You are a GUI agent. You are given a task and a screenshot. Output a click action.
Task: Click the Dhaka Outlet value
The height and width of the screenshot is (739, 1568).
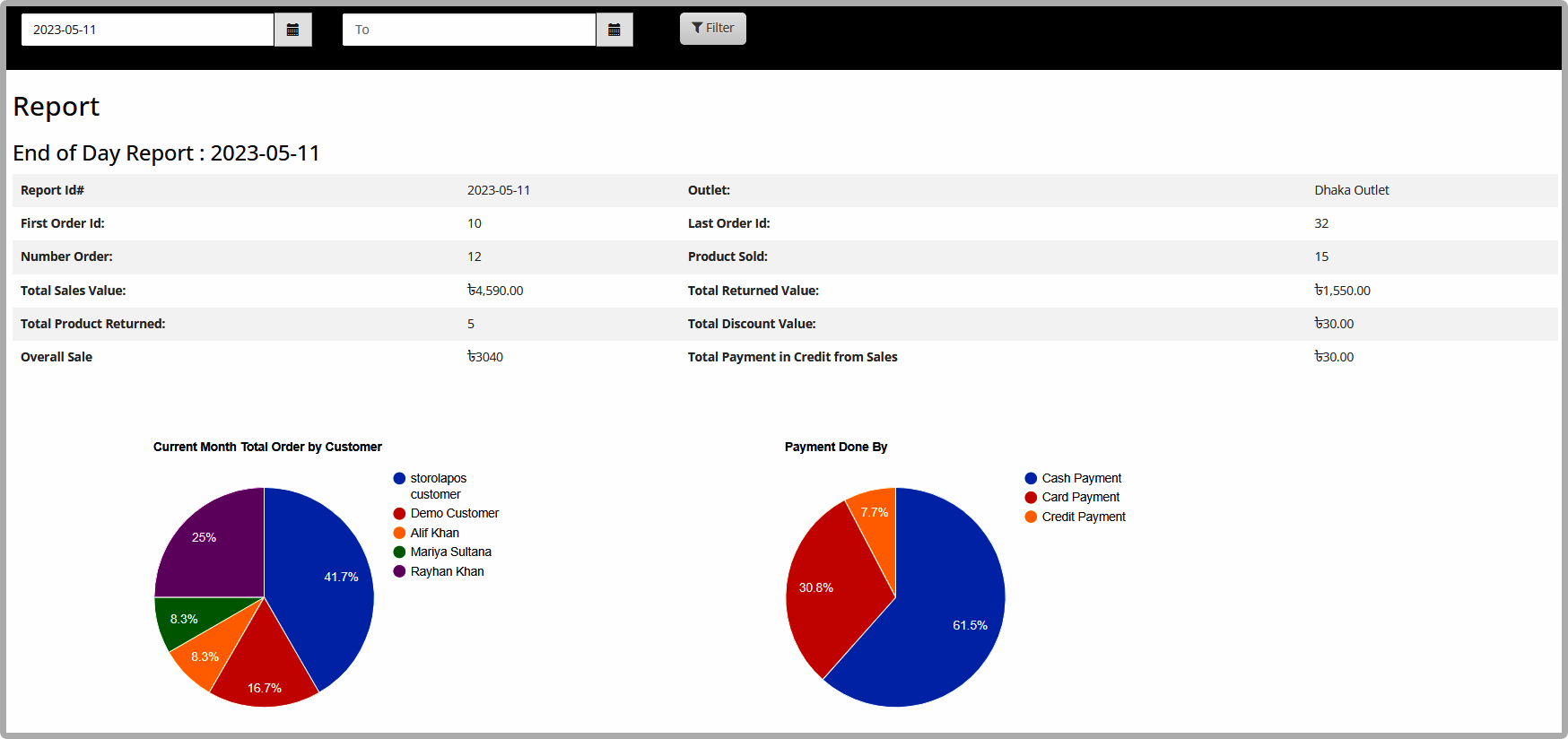pos(1351,190)
